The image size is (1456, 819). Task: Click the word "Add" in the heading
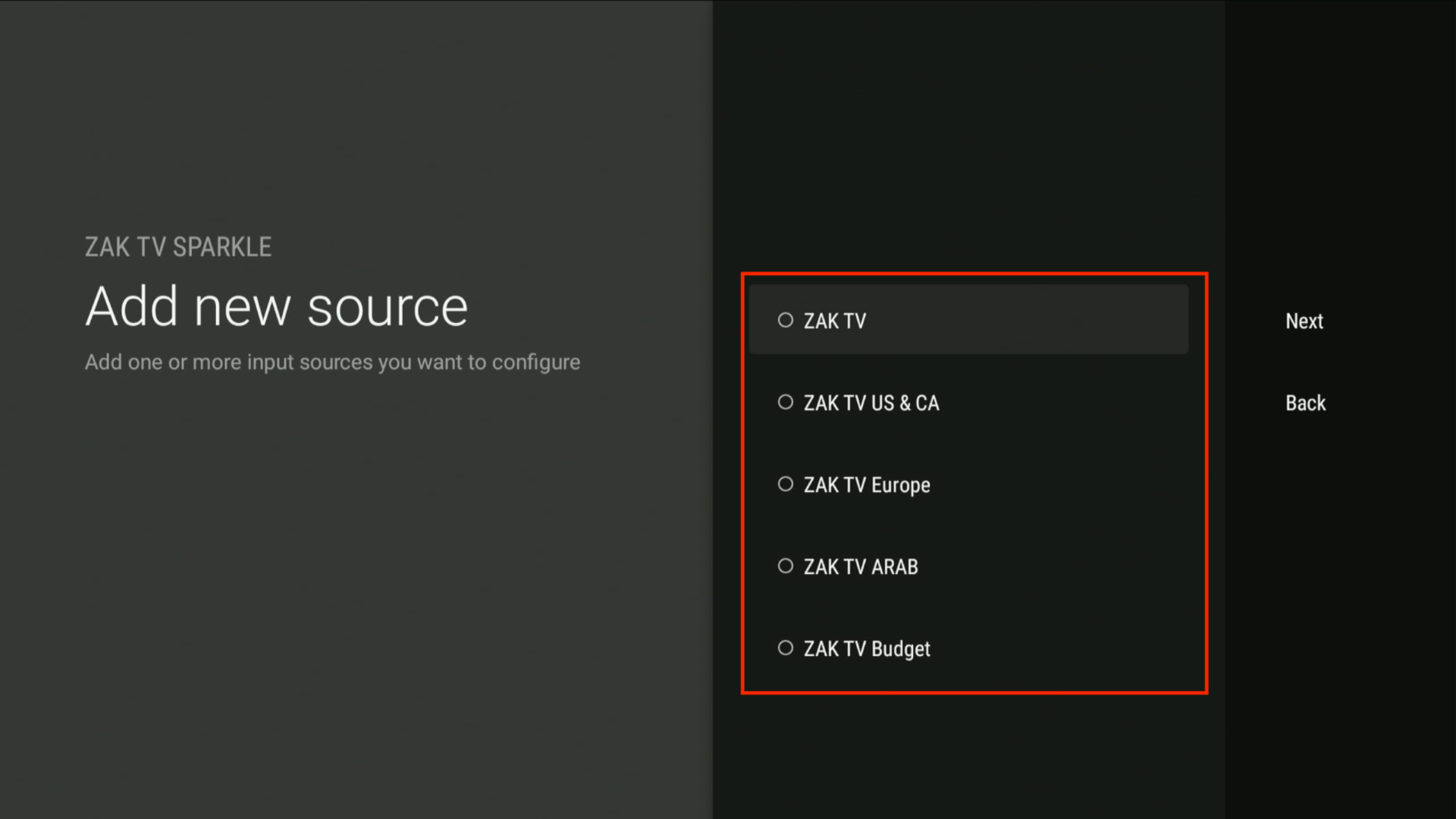[x=131, y=307]
